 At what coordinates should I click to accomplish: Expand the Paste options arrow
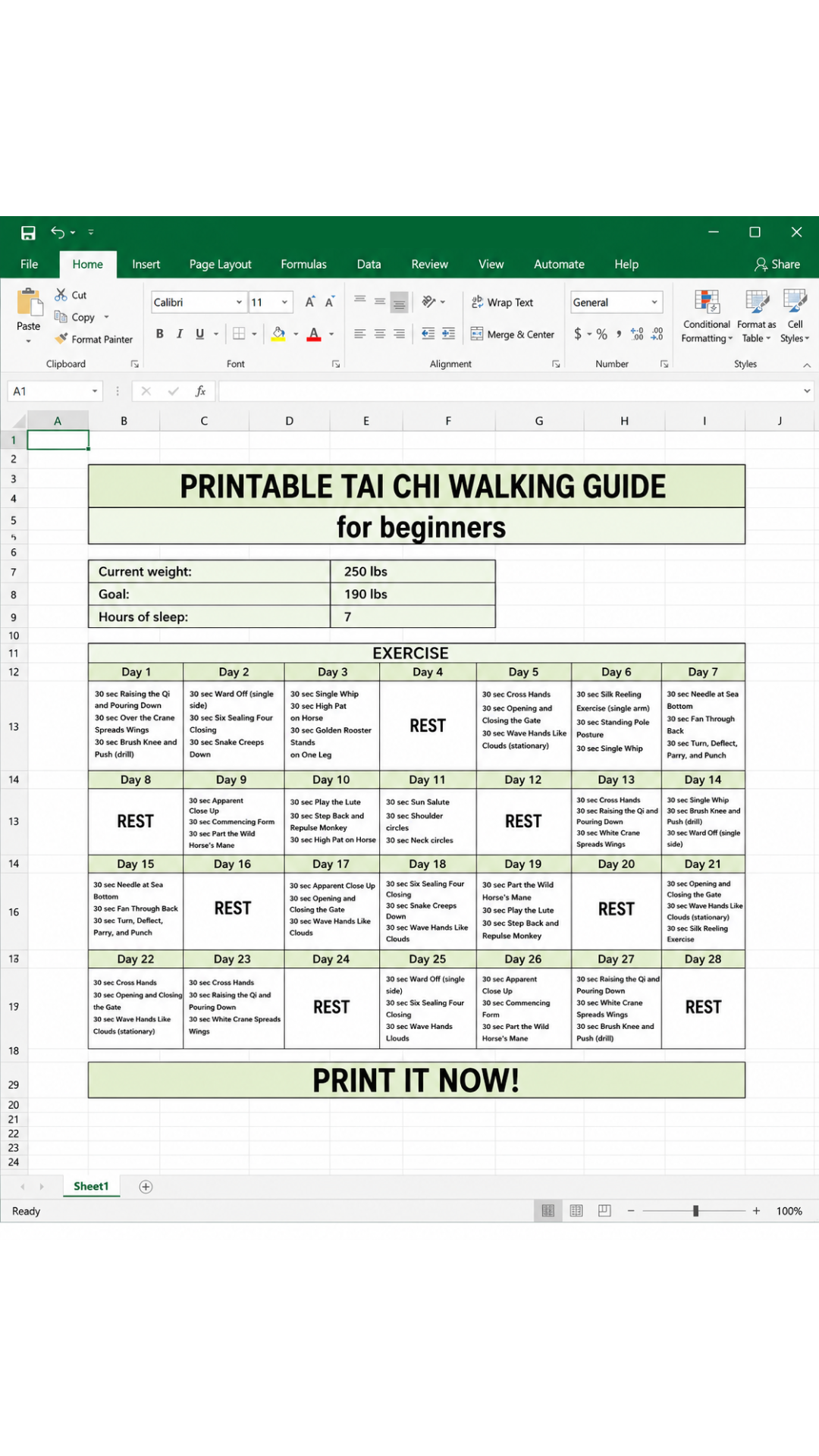[x=29, y=341]
